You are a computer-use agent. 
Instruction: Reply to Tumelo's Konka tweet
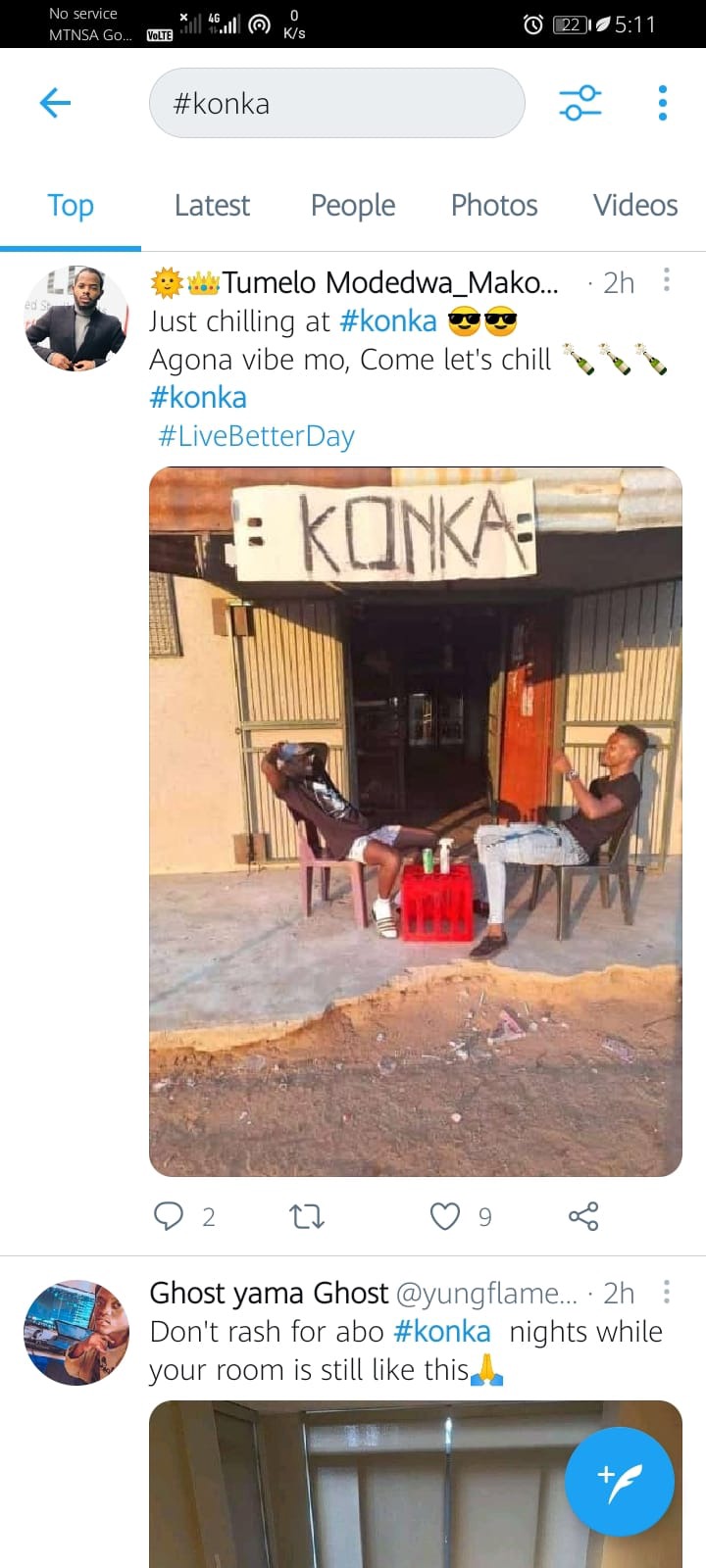click(x=169, y=1216)
